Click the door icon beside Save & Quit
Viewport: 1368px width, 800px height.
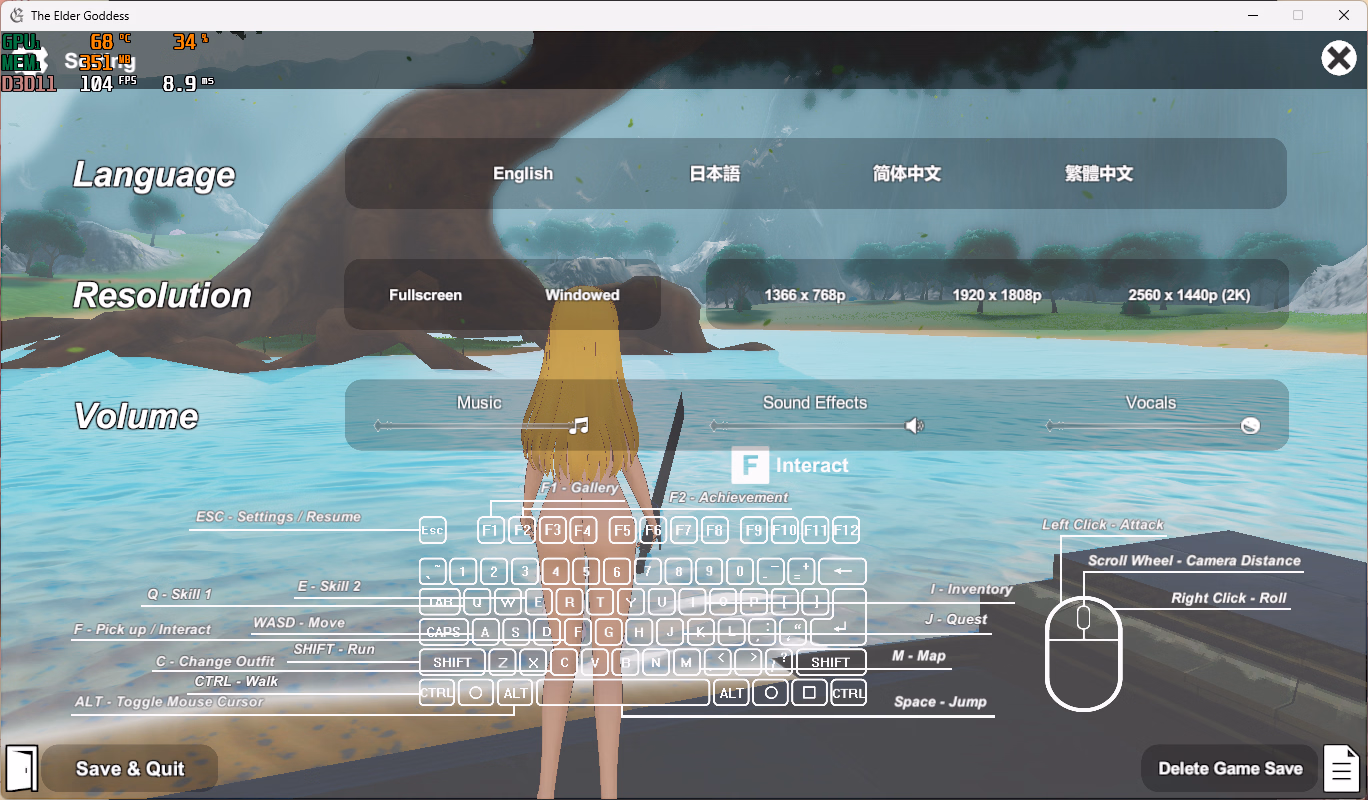point(21,768)
